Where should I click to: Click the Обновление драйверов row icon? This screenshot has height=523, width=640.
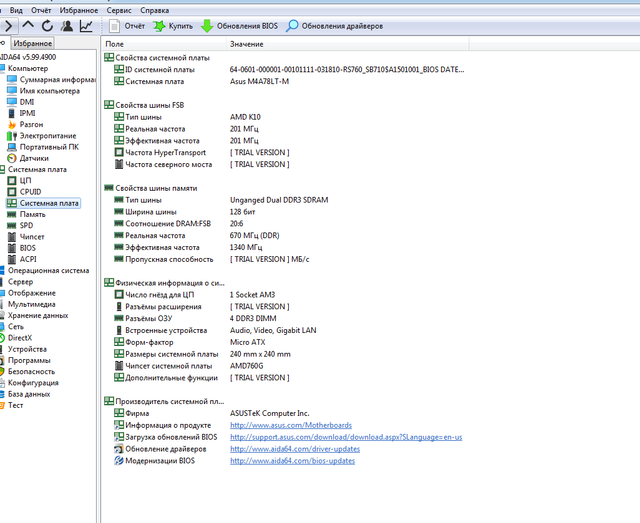tap(118, 449)
